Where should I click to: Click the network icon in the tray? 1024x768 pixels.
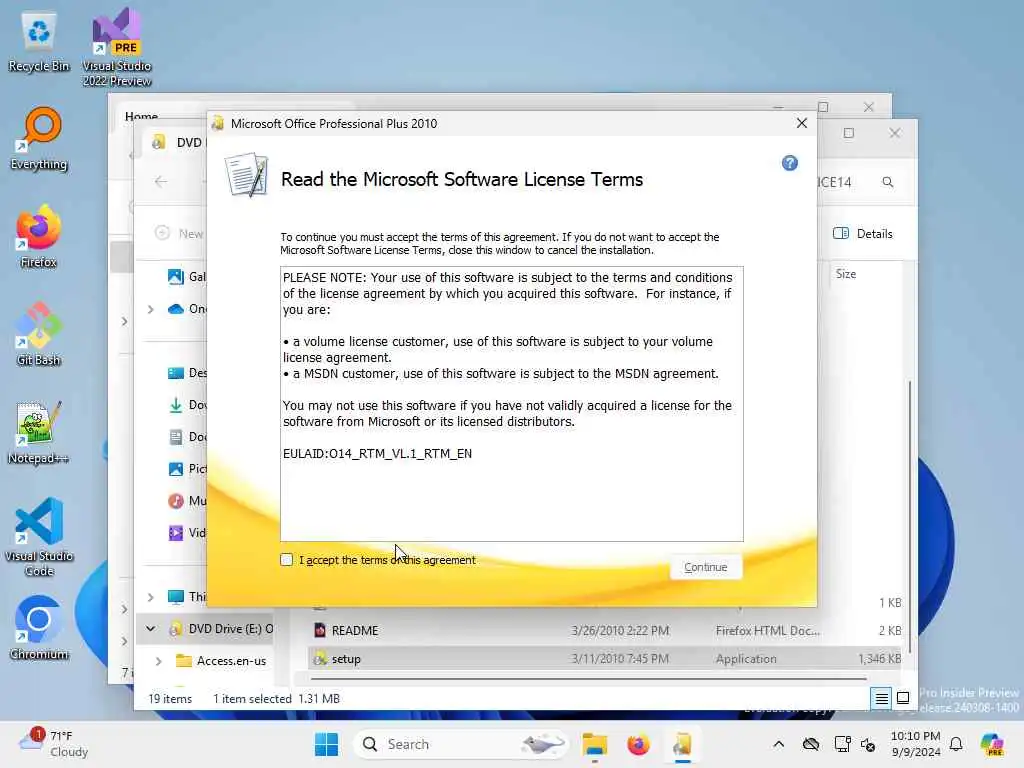[x=842, y=744]
